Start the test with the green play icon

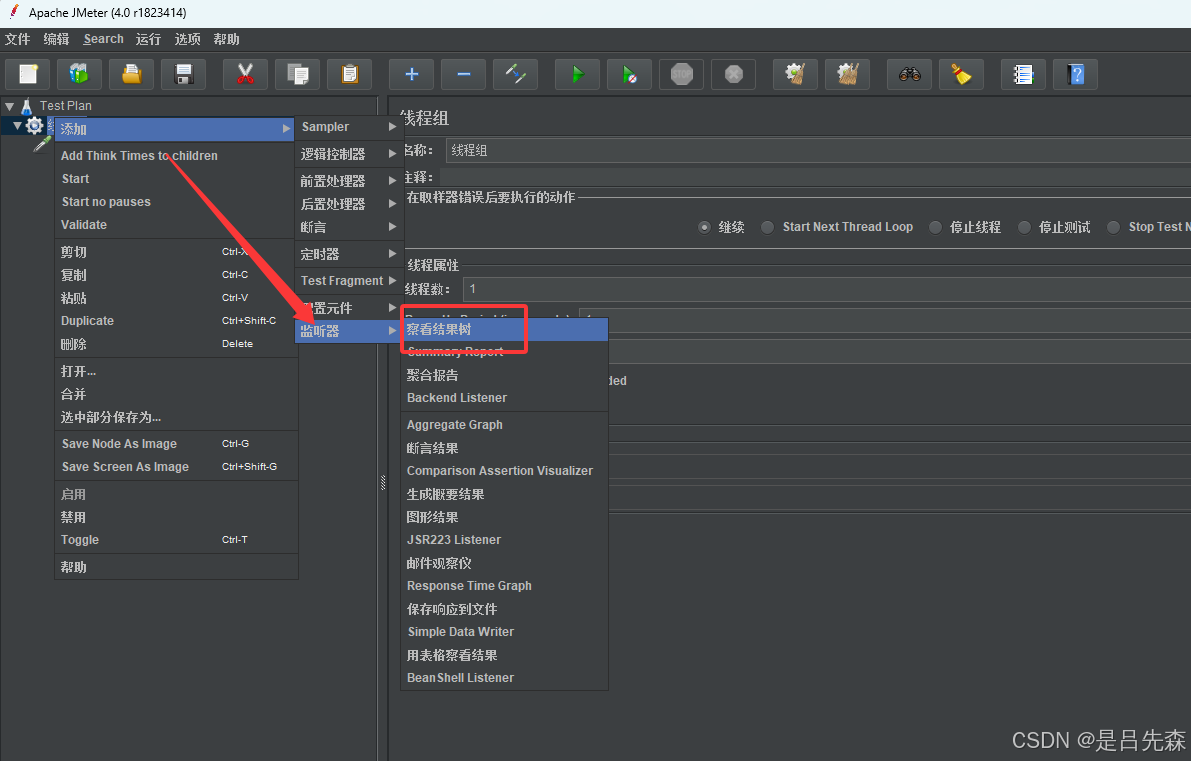[x=577, y=74]
